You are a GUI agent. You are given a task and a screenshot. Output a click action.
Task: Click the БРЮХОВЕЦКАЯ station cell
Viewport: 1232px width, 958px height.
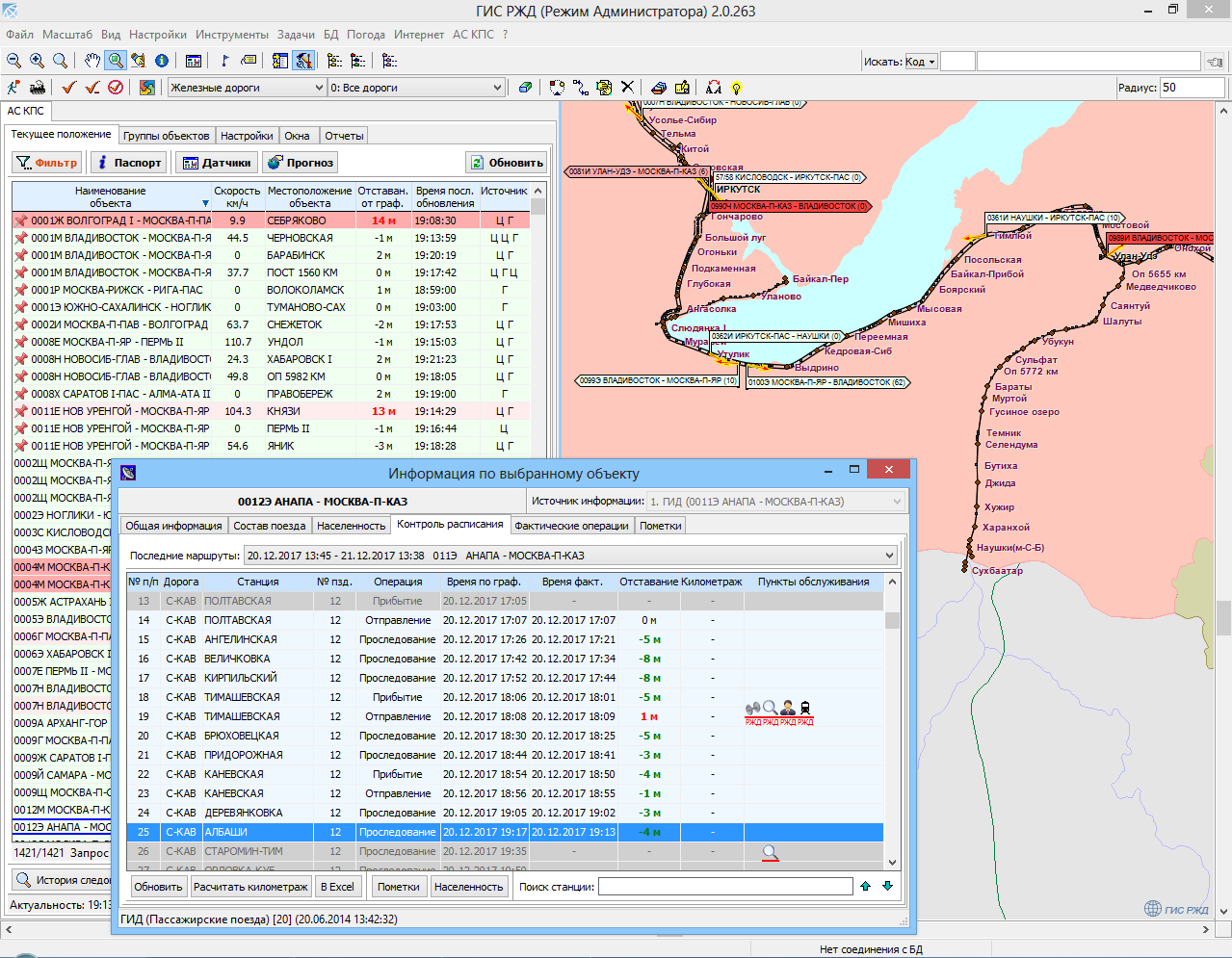(x=257, y=736)
